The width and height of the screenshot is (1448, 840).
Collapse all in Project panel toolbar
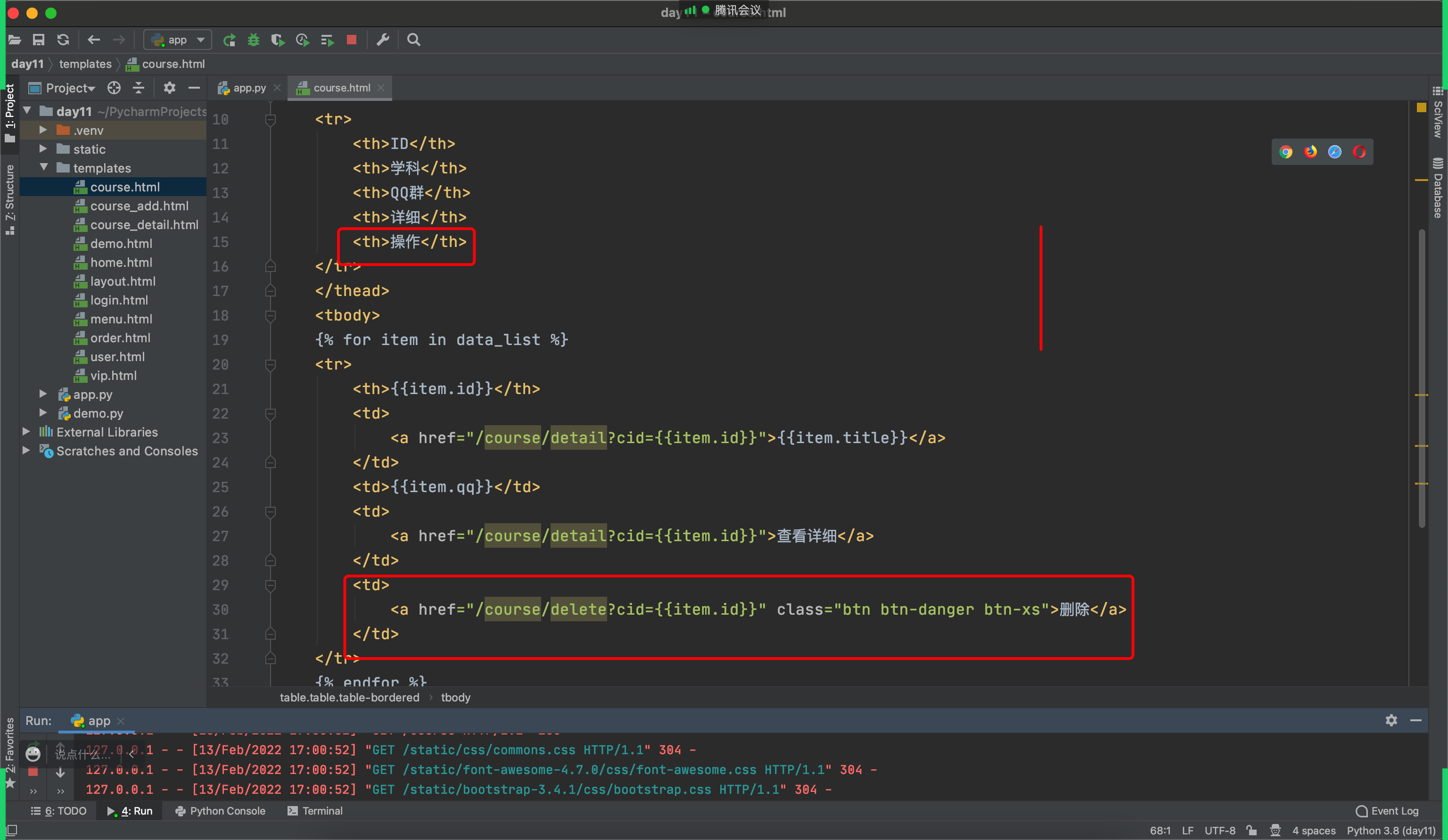click(139, 88)
